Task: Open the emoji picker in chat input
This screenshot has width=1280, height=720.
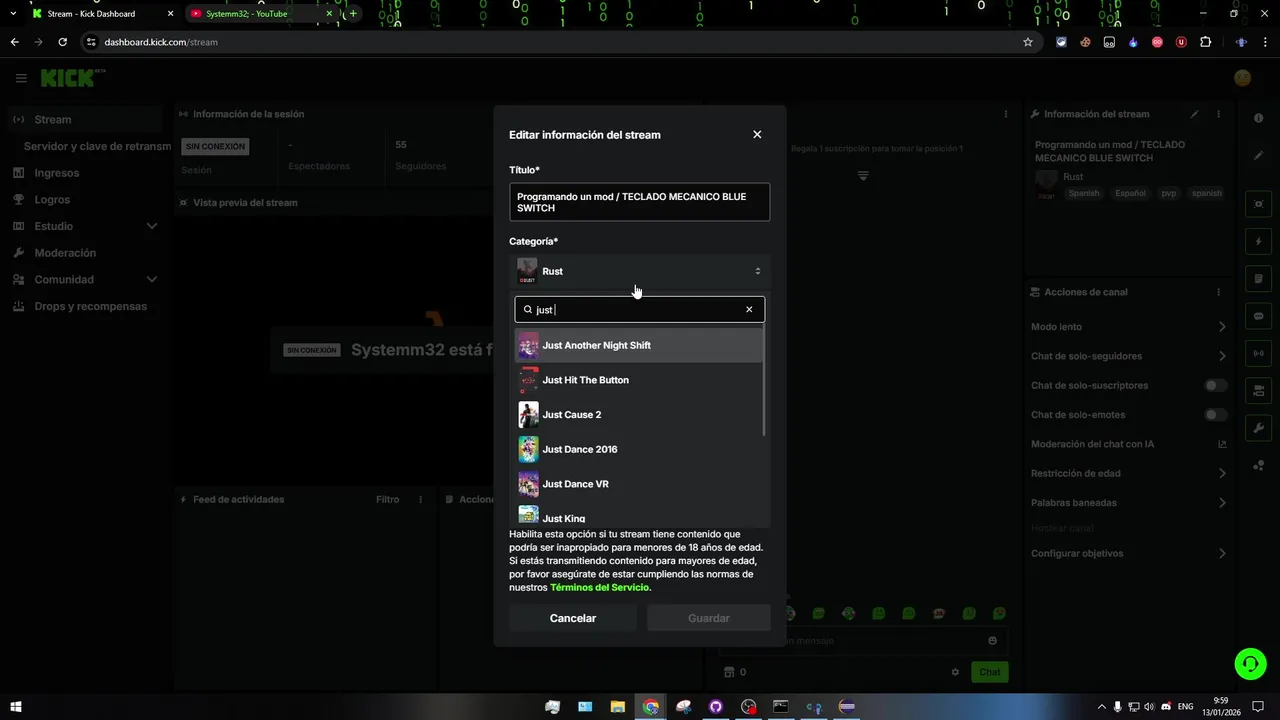Action: (992, 641)
